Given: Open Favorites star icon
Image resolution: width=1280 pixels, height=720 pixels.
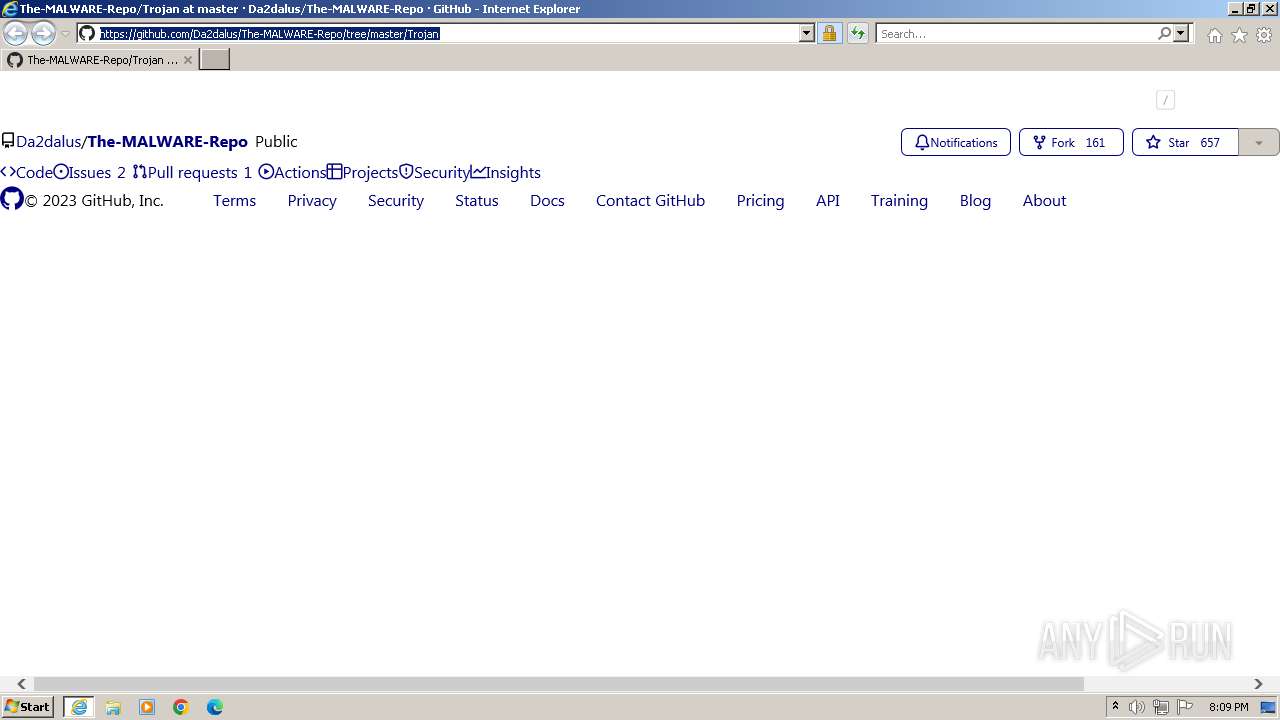Looking at the screenshot, I should point(1239,35).
